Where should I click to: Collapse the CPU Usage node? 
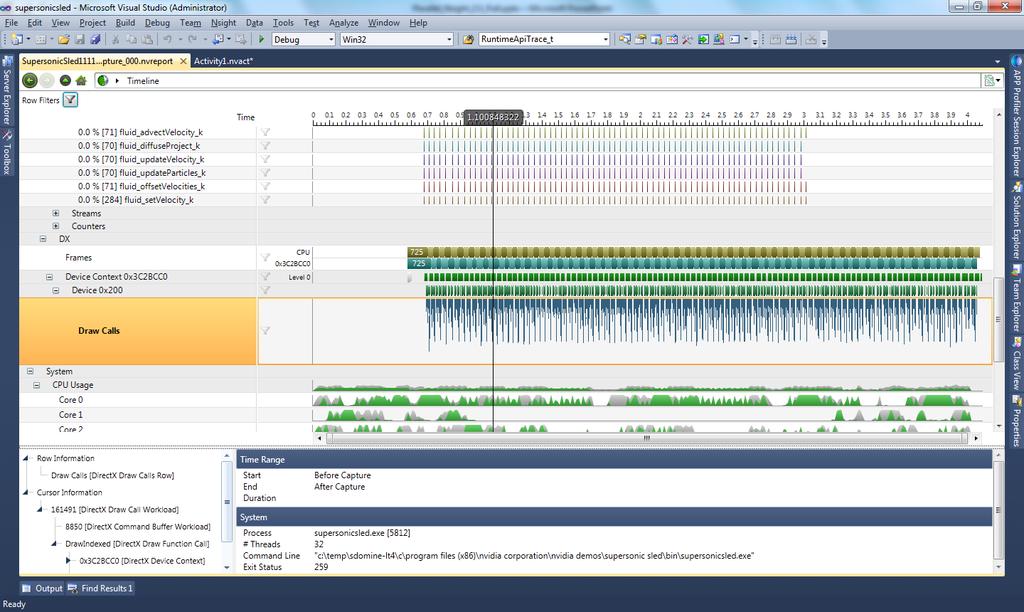click(x=37, y=385)
